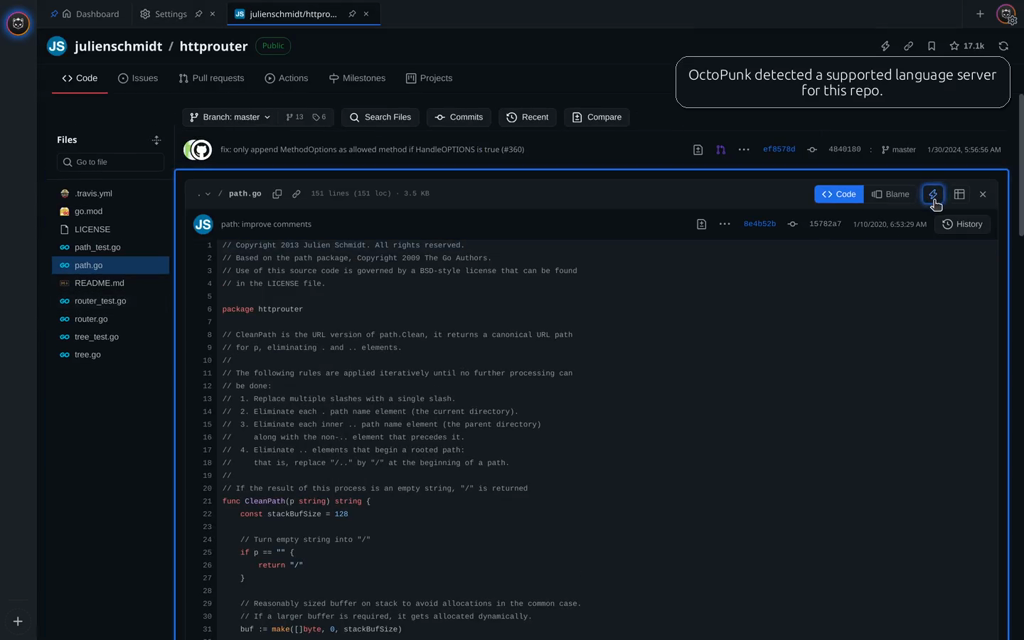
Task: Open History for path.go
Action: [962, 224]
